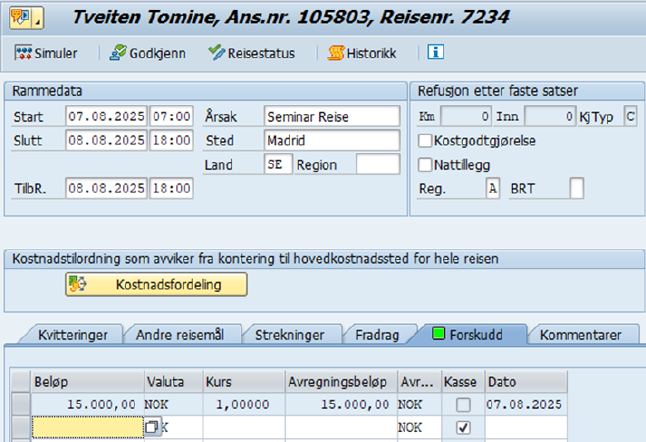
Task: Click the TilbR. date field
Action: (106, 188)
